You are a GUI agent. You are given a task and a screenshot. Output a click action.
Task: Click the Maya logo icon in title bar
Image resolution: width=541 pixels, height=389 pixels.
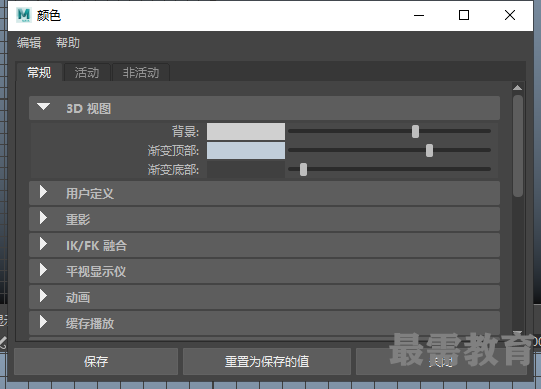tap(24, 15)
